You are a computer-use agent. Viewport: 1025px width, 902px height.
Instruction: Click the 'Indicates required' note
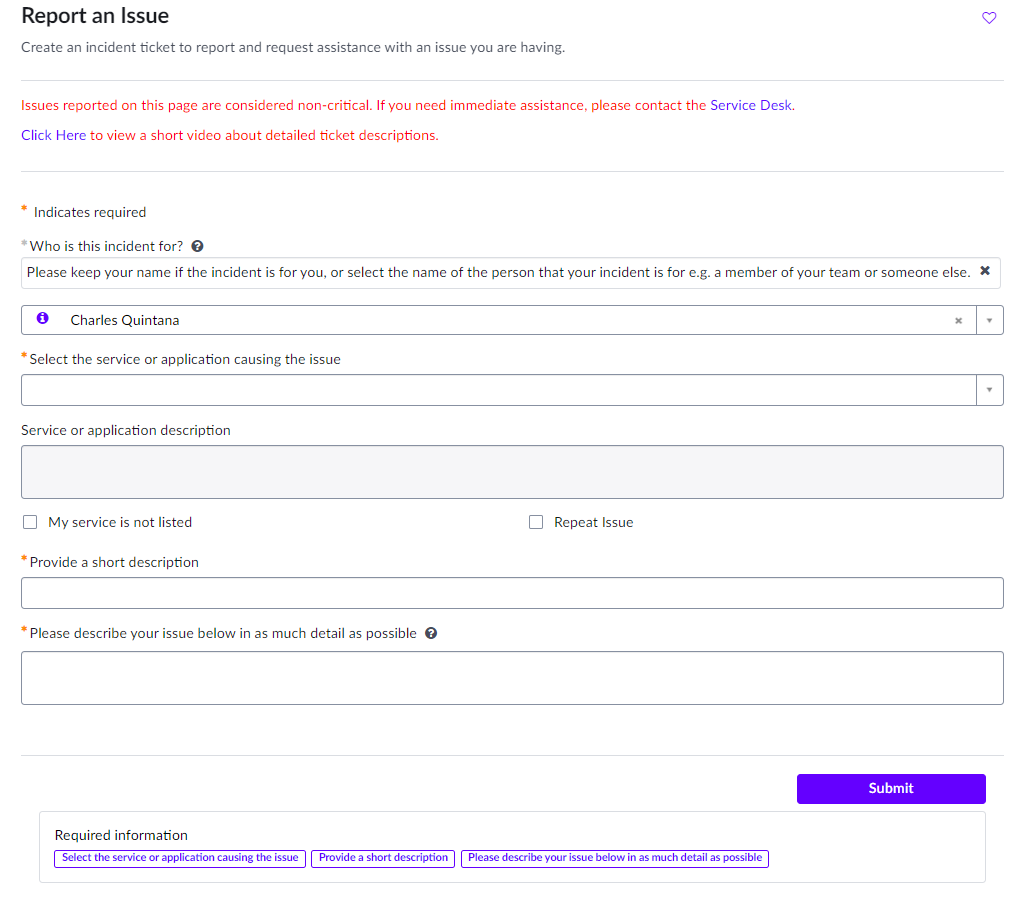(90, 212)
